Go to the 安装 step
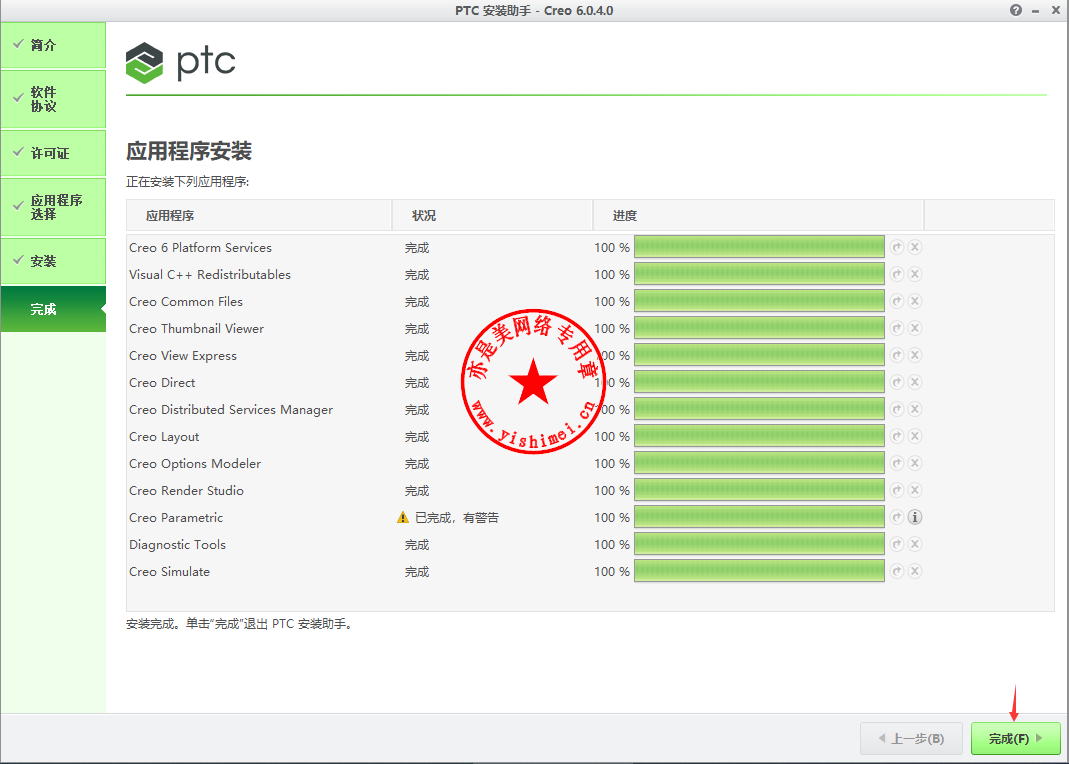 [x=53, y=261]
